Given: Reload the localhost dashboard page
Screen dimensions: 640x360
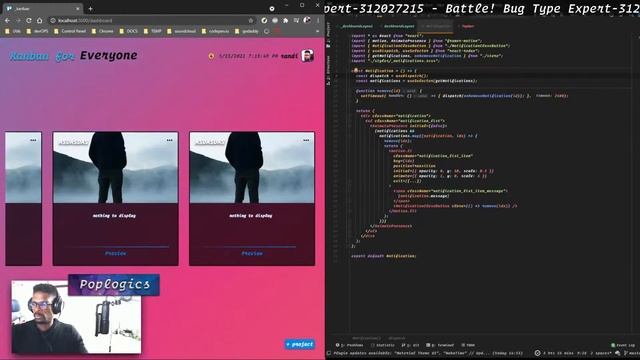Looking at the screenshot, I should pyautogui.click(x=29, y=20).
